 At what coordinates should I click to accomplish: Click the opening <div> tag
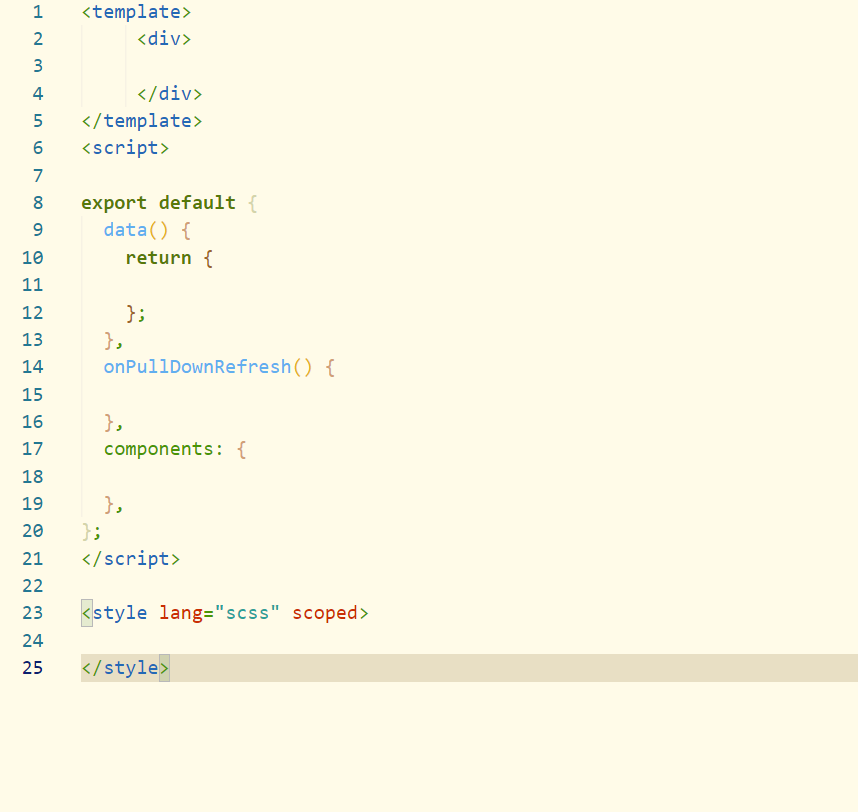pyautogui.click(x=164, y=39)
